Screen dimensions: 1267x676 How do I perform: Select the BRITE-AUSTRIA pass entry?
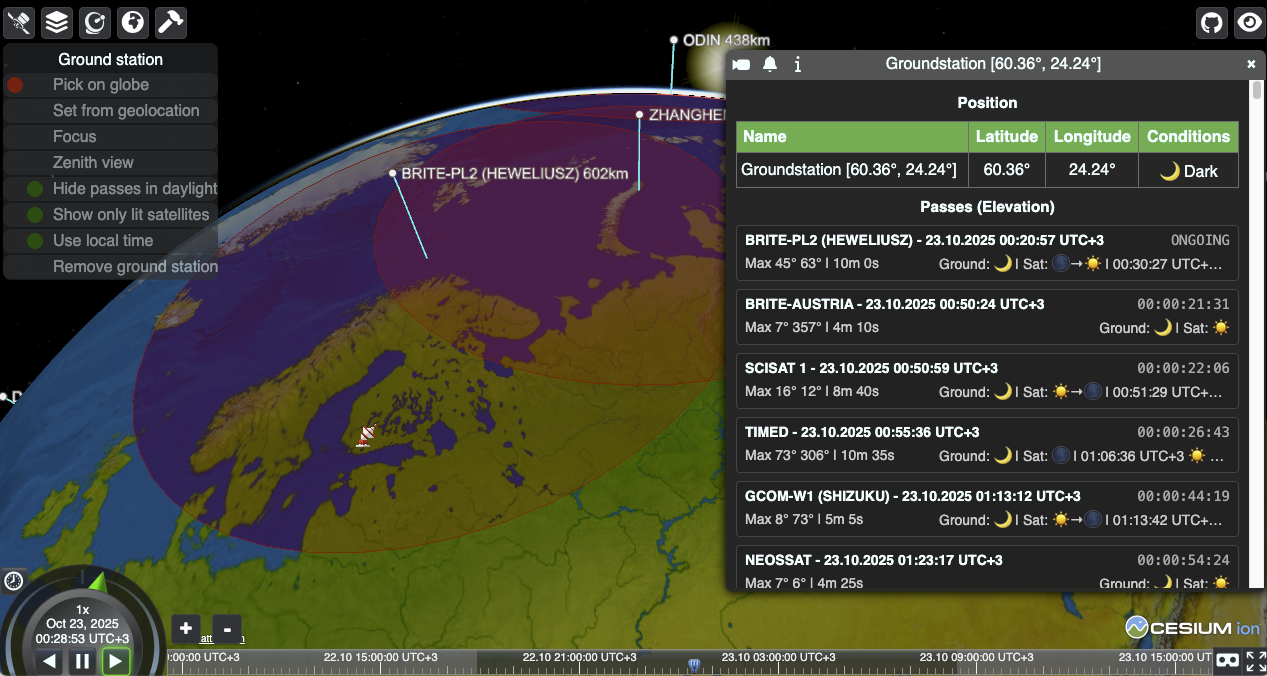tap(987, 317)
